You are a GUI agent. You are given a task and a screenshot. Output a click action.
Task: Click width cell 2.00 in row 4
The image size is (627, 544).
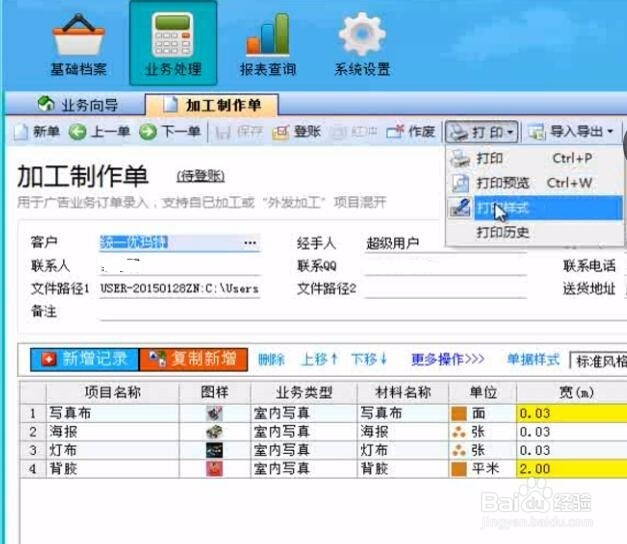[572, 468]
